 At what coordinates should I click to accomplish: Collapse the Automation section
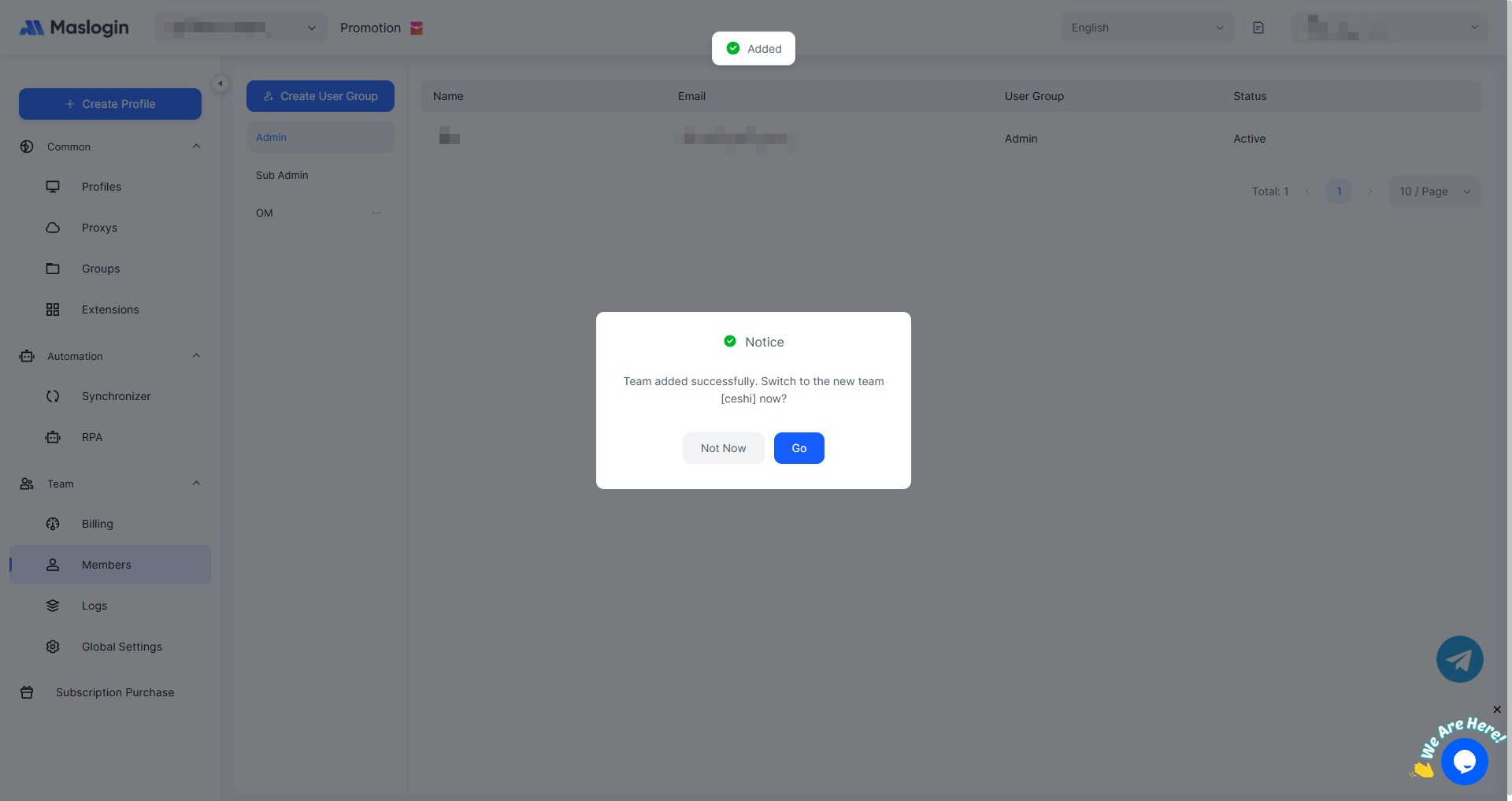[x=196, y=356]
